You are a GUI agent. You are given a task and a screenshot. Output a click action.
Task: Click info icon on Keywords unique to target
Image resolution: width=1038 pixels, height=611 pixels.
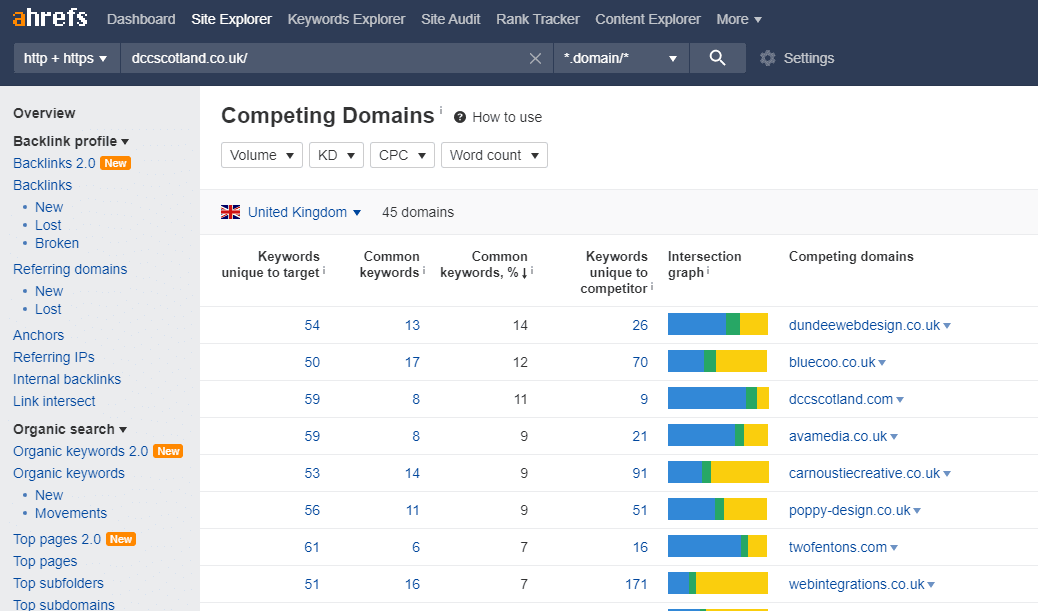(324, 270)
